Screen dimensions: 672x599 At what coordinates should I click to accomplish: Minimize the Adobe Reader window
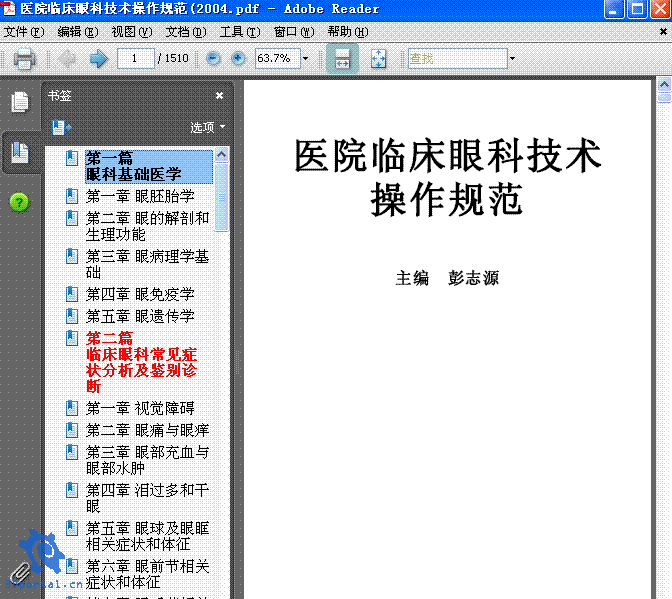pyautogui.click(x=614, y=9)
